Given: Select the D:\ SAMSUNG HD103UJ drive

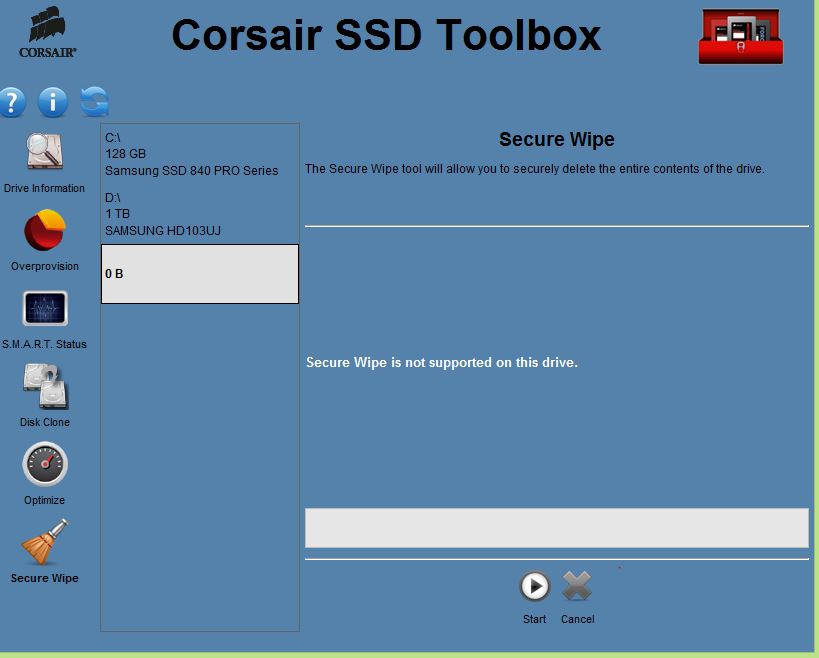Looking at the screenshot, I should click(x=200, y=214).
